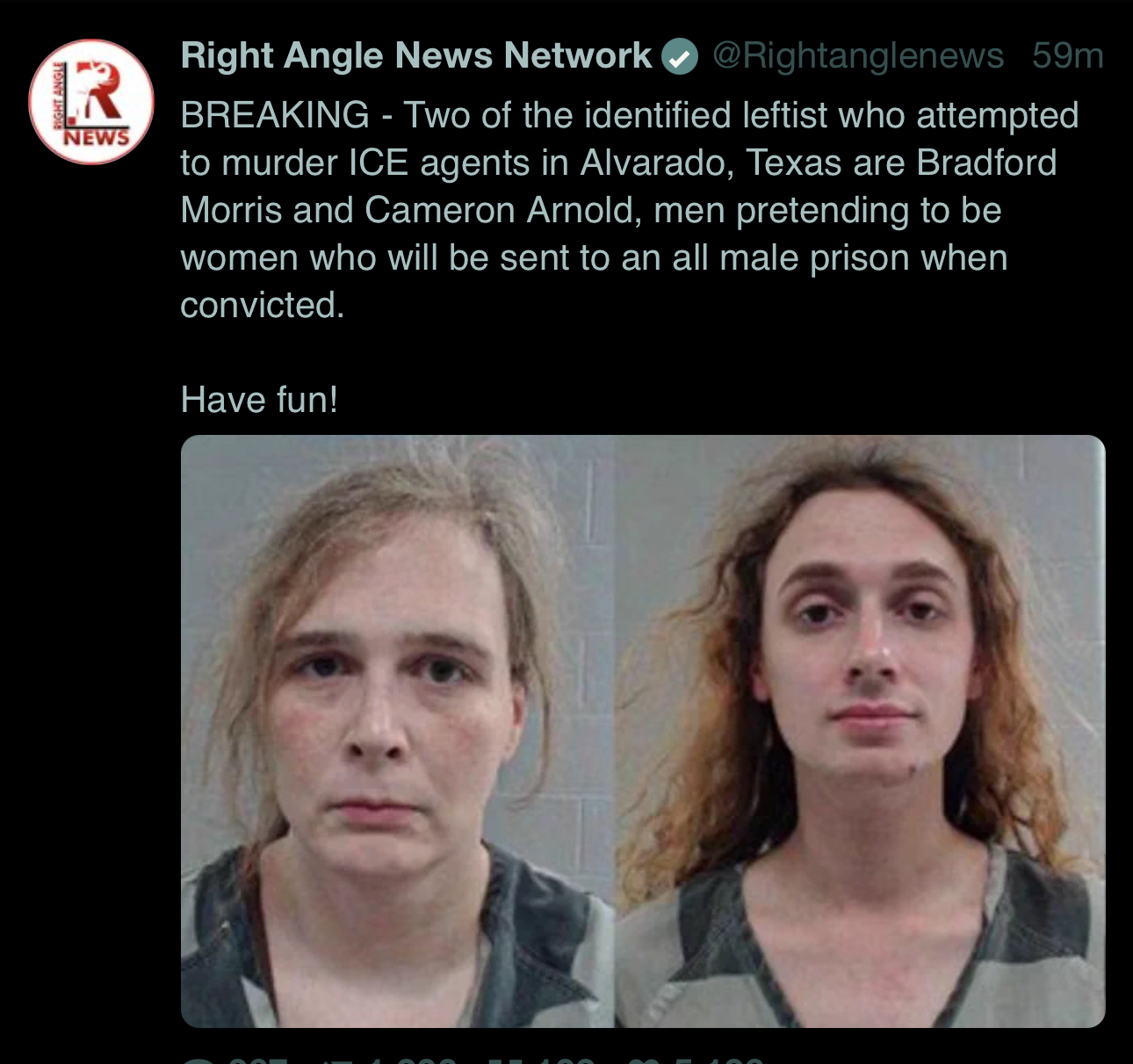Tap the word 'convicted.' in the tweet
Image resolution: width=1133 pixels, height=1064 pixels.
(x=263, y=306)
